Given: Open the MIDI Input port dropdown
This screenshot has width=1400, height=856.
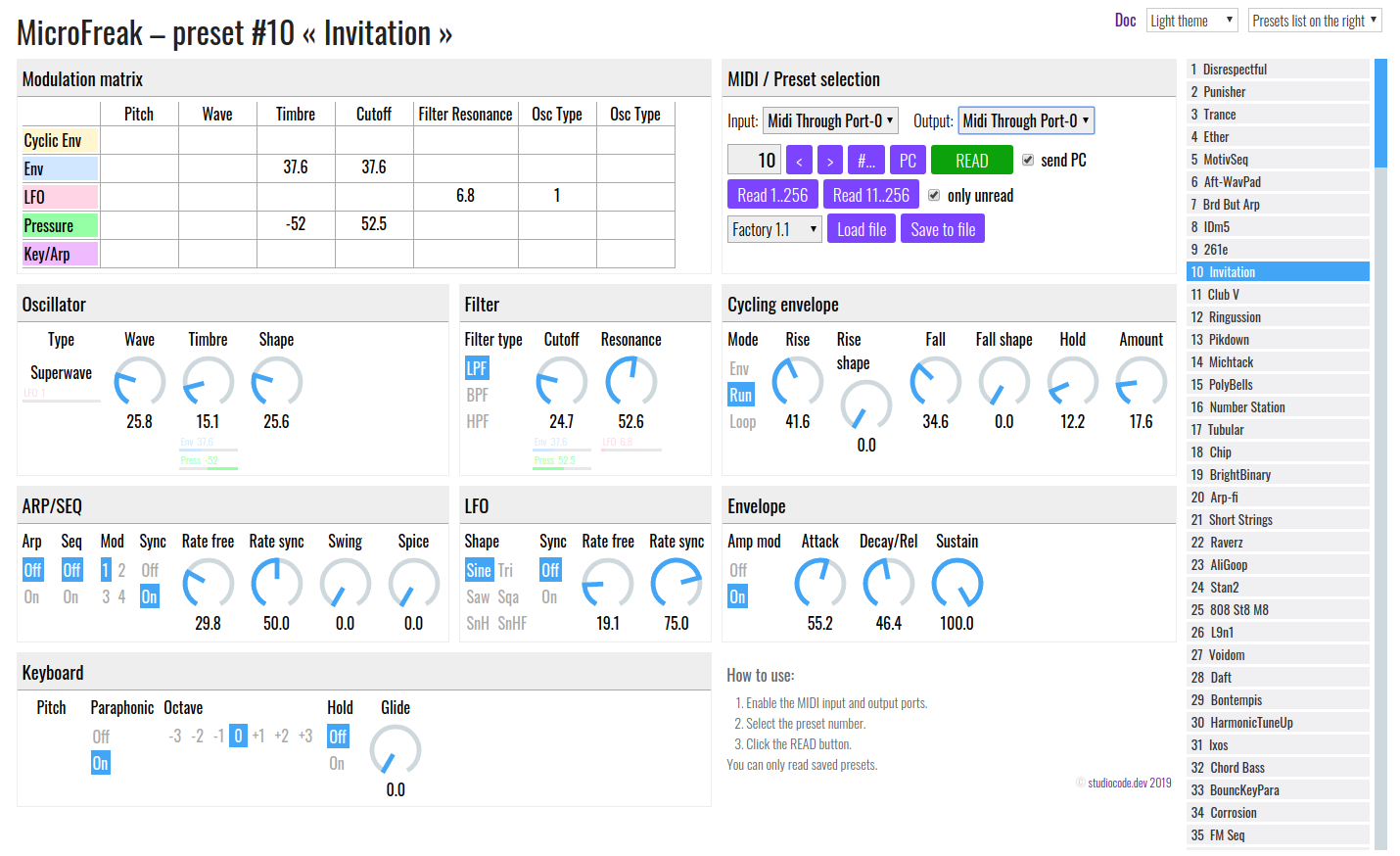Looking at the screenshot, I should point(830,120).
